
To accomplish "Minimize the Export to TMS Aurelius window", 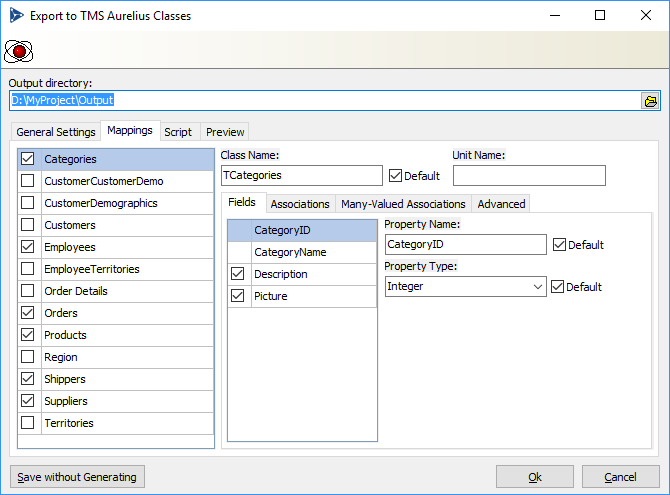I will coord(555,15).
